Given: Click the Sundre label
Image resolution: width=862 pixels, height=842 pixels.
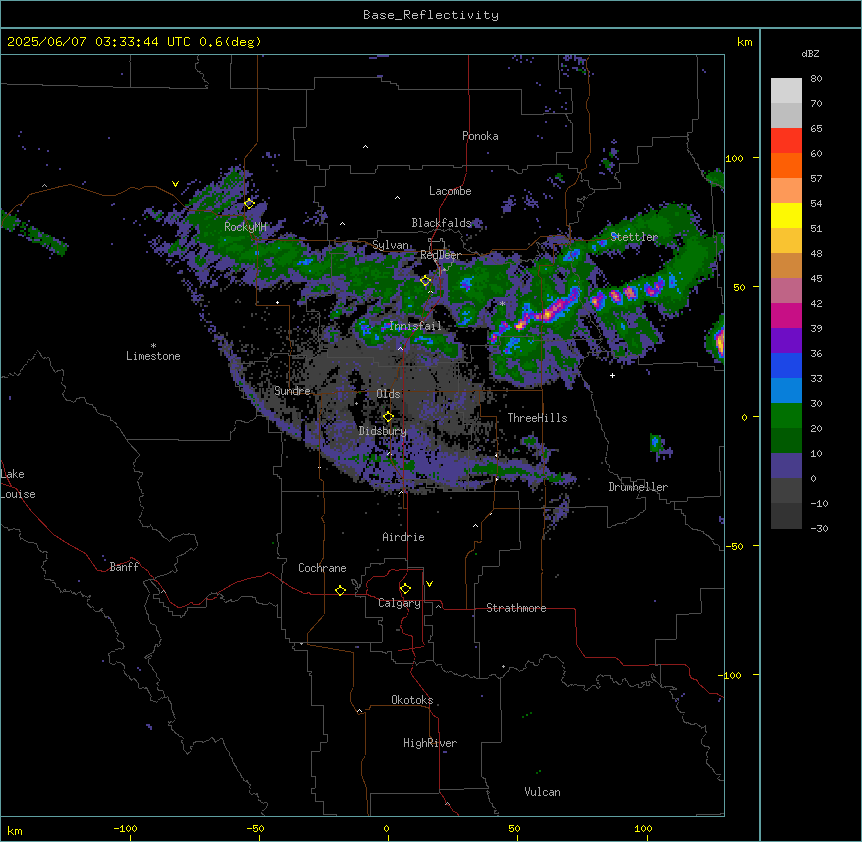Looking at the screenshot, I should tap(292, 391).
